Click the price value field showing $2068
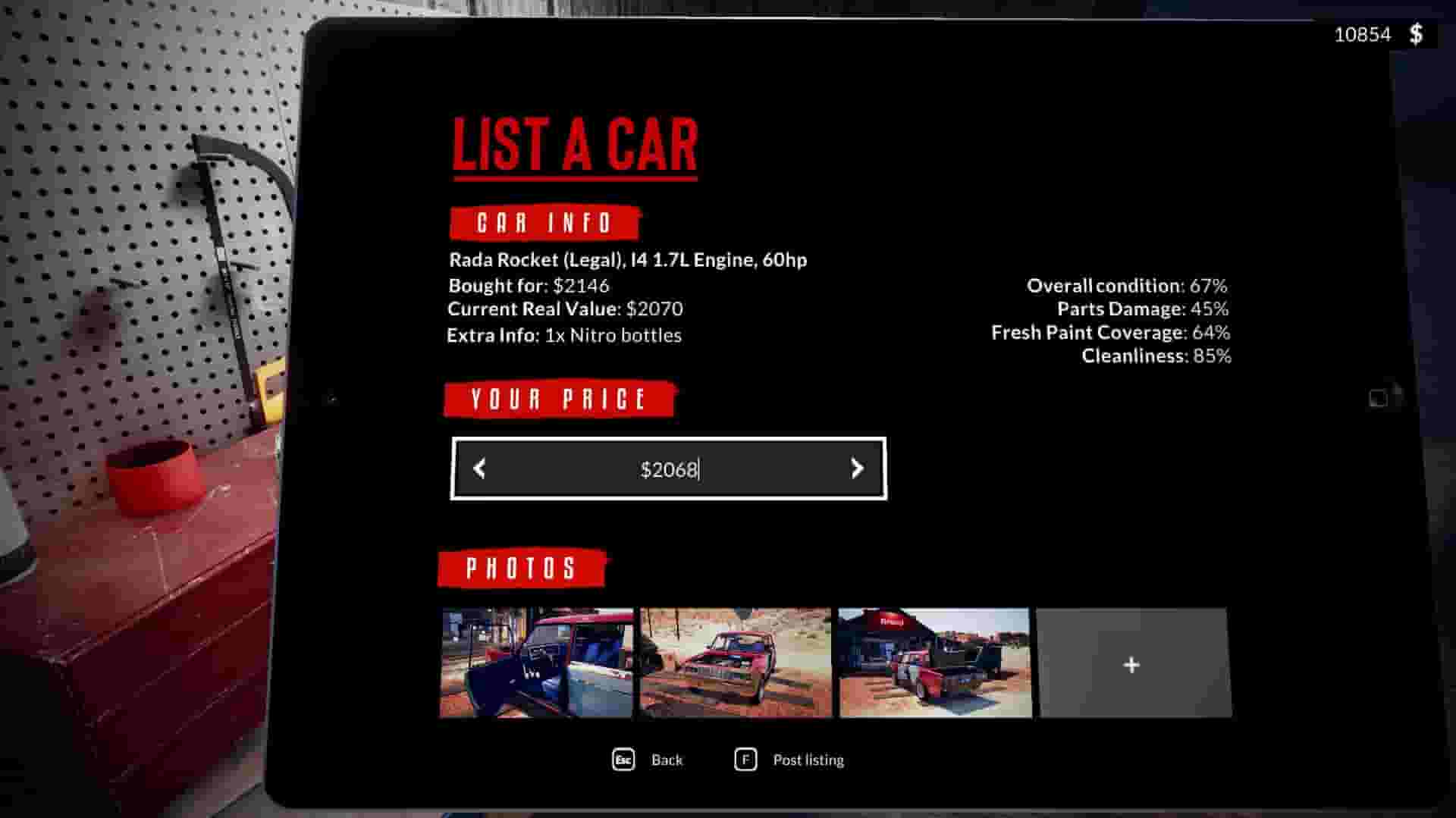Viewport: 1456px width, 818px height. [669, 470]
